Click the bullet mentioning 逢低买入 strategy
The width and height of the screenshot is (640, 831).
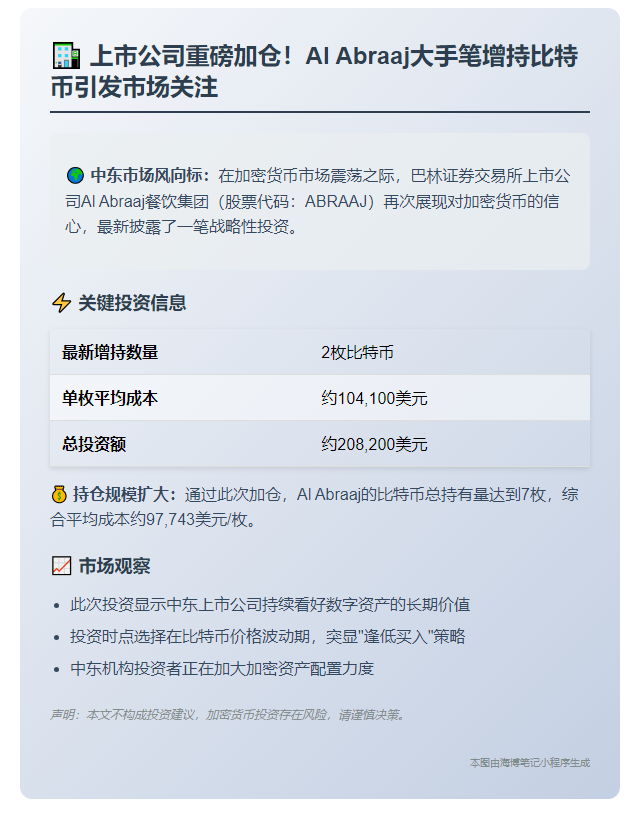point(268,636)
